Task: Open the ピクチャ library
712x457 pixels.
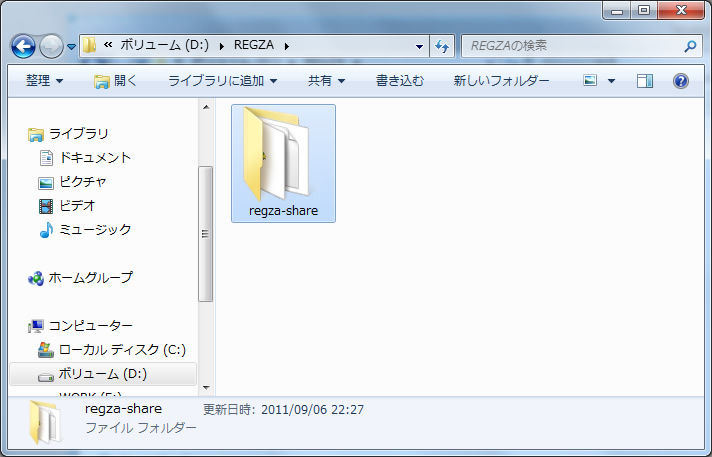Action: click(x=83, y=182)
